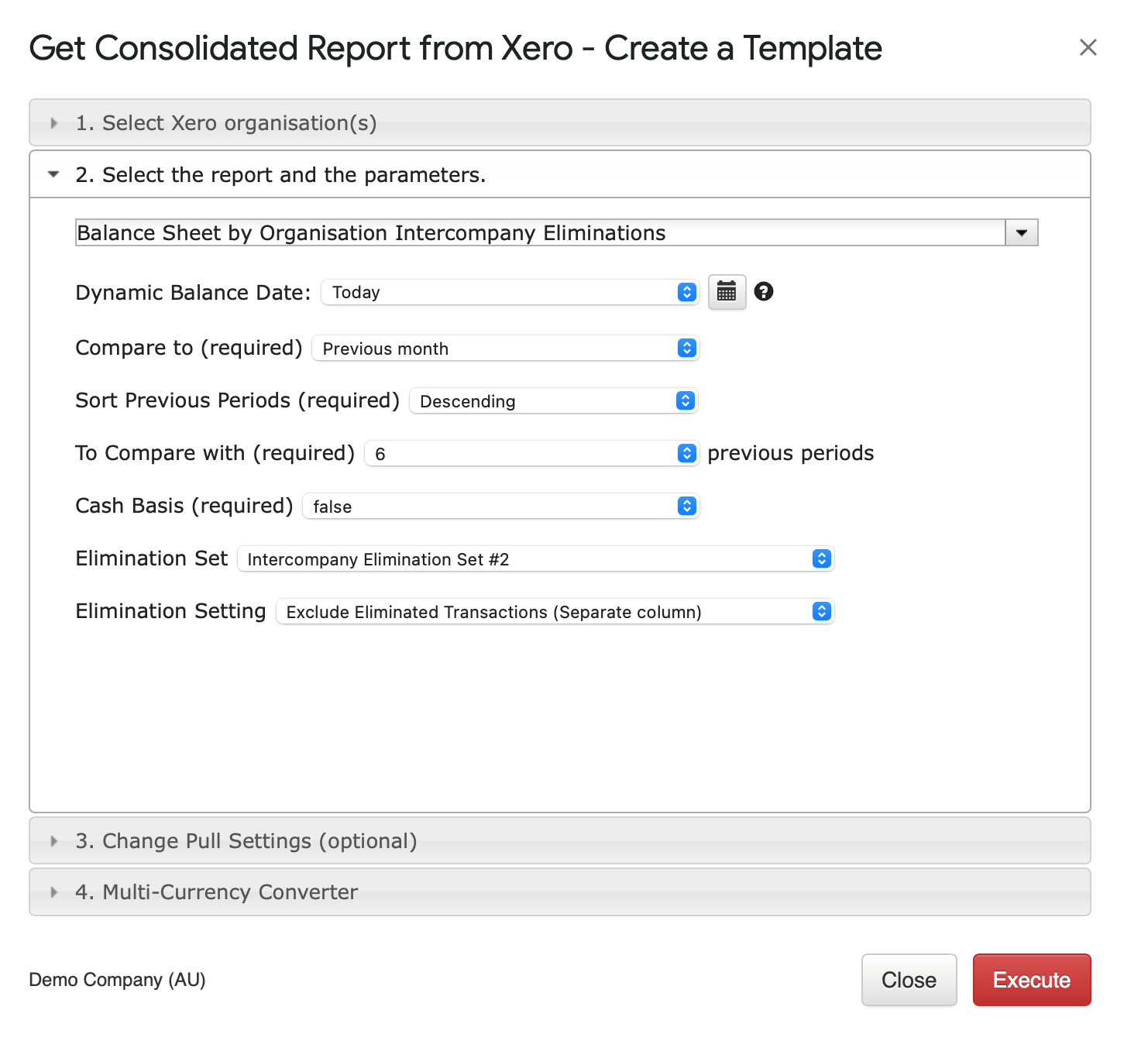Click the Close button
1148x1041 pixels.
tap(909, 980)
